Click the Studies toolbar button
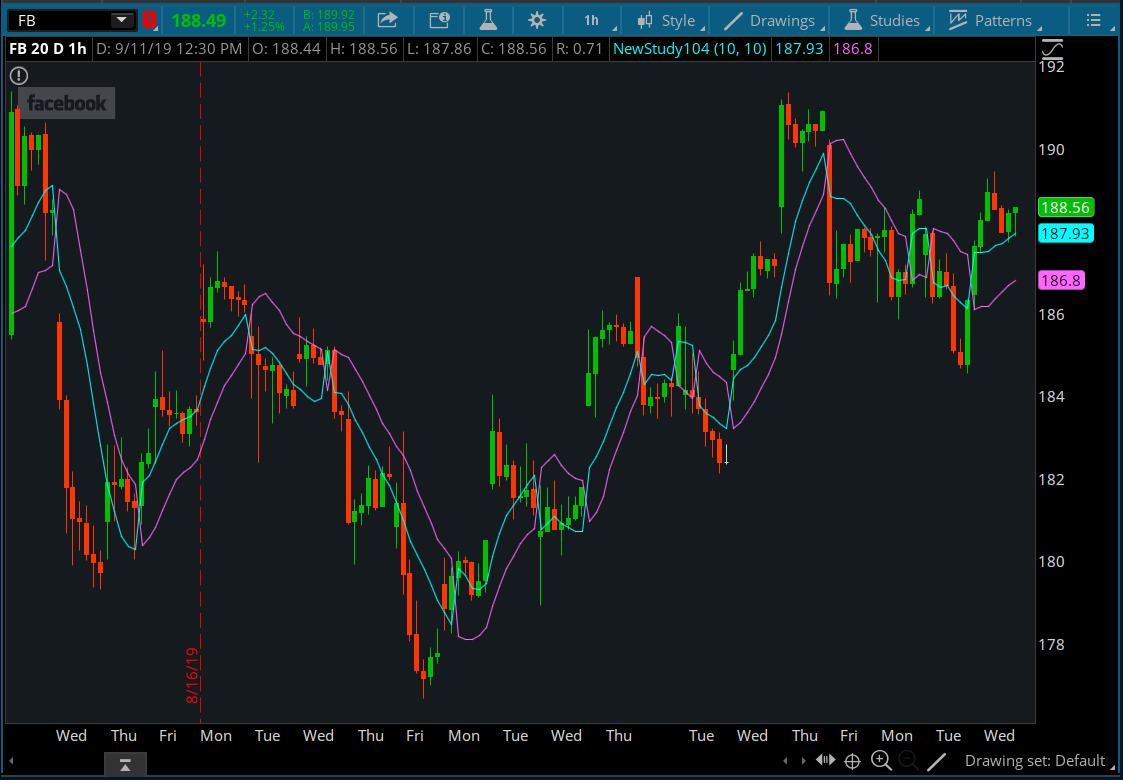 (x=881, y=20)
